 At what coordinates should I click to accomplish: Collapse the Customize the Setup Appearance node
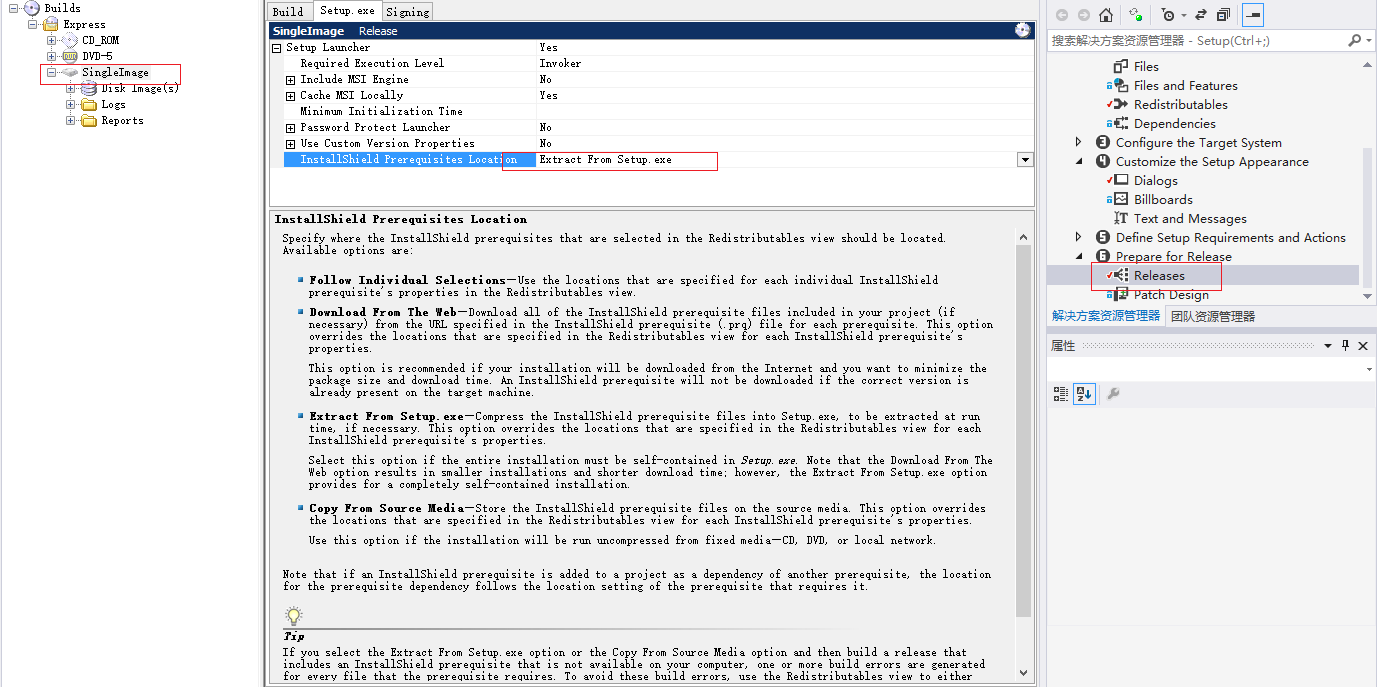click(x=1078, y=161)
